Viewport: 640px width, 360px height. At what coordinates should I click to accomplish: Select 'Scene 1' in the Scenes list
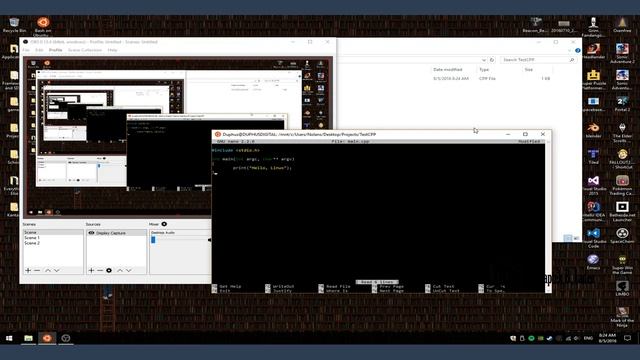[x=53, y=238]
